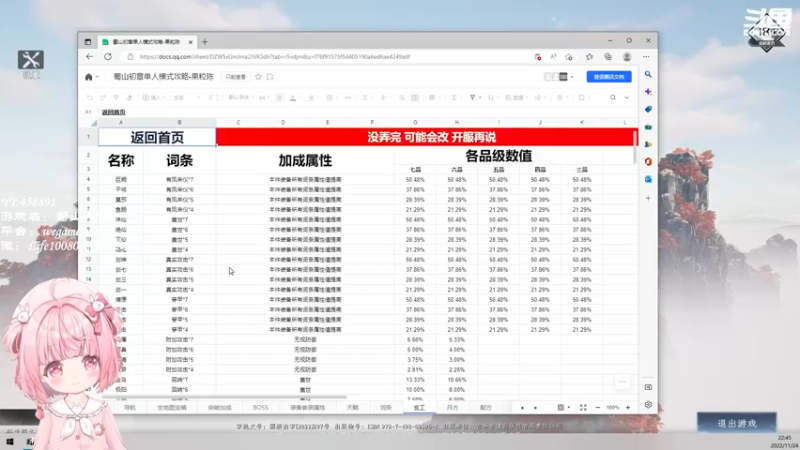This screenshot has width=800, height=450.
Task: Open Edge sidebar Office icon
Action: pyautogui.click(x=648, y=162)
